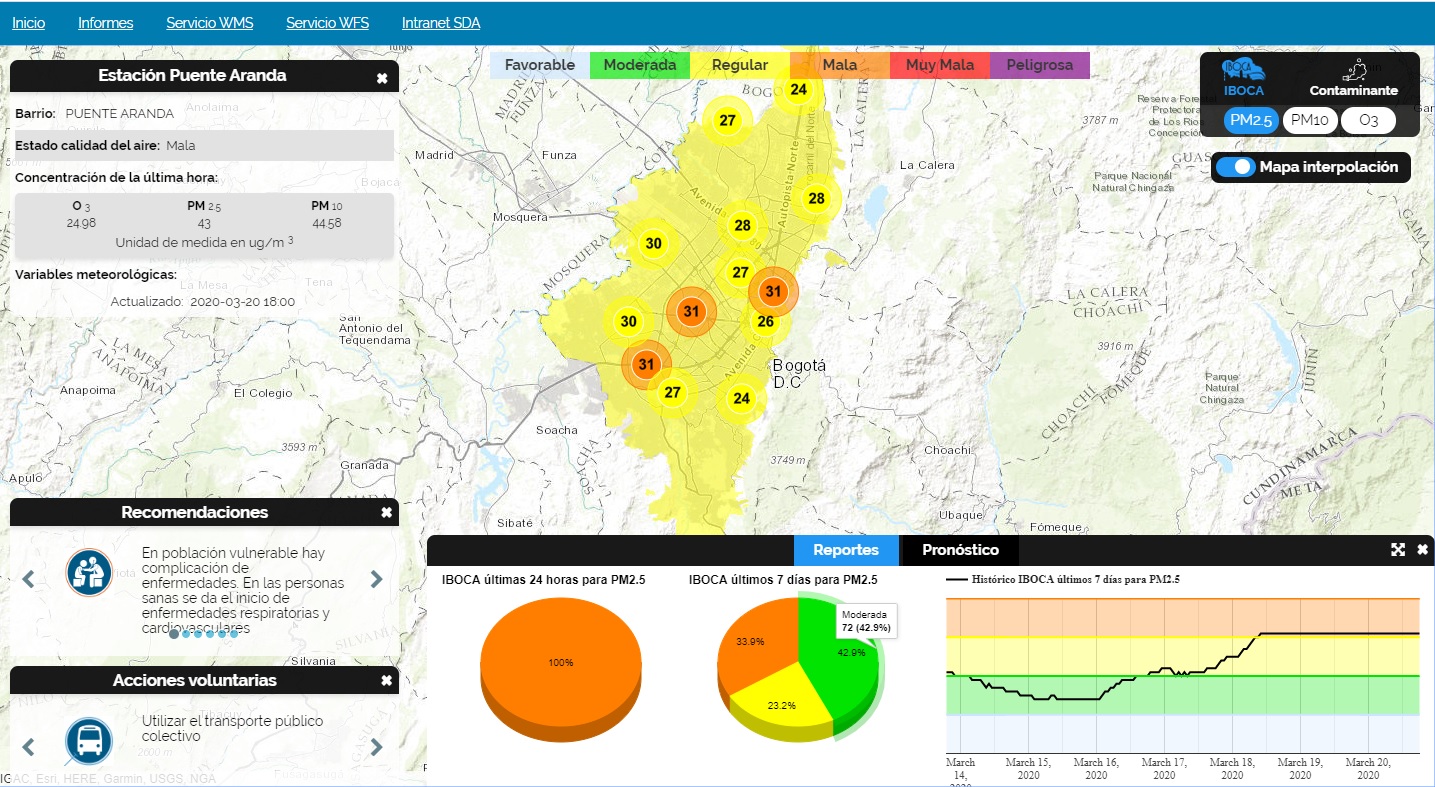This screenshot has width=1435, height=787.
Task: Click the "IBOCA últimas 24 horas para PM2.5" title
Action: pos(544,580)
